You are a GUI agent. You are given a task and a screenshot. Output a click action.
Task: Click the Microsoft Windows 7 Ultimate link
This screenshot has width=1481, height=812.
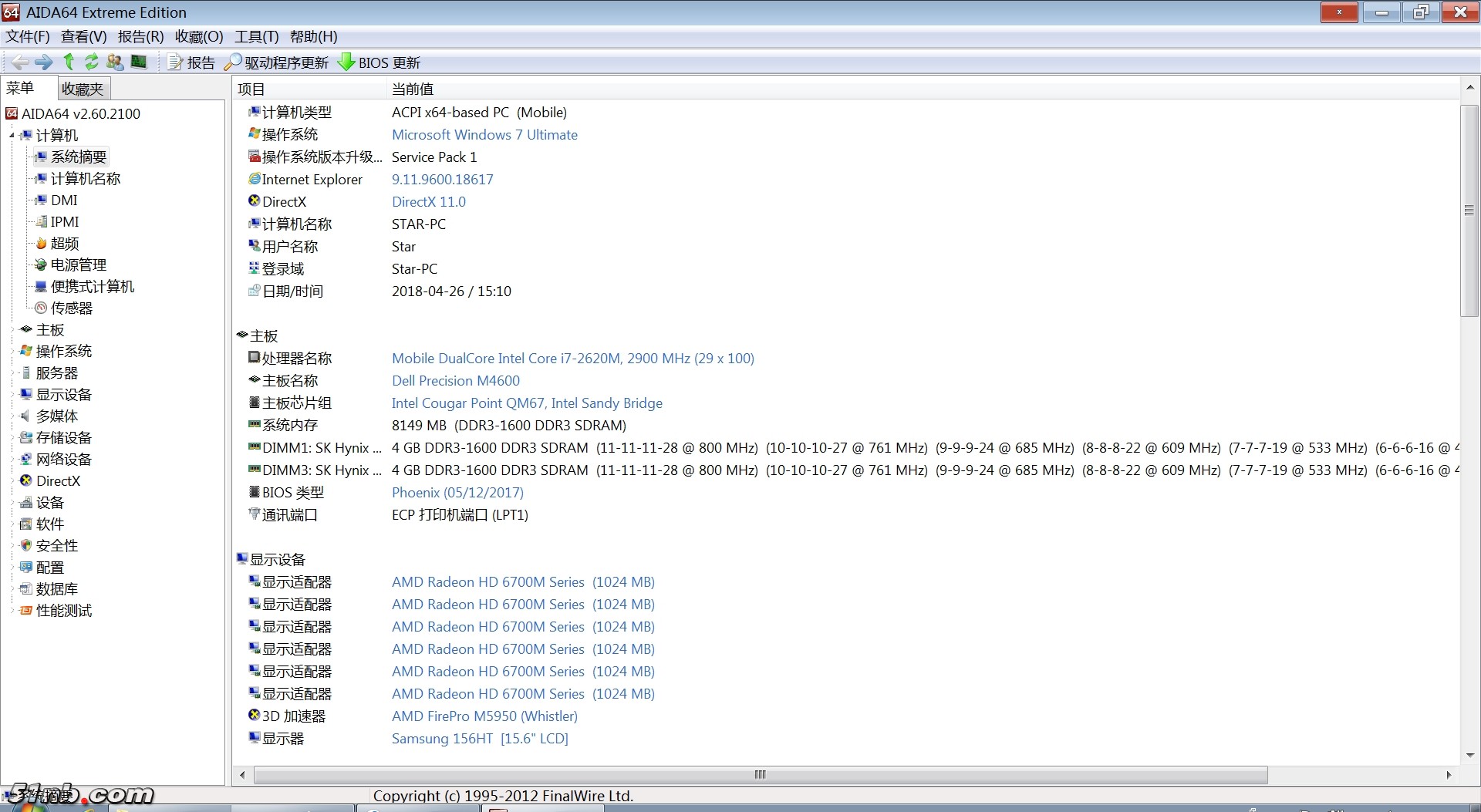point(484,134)
